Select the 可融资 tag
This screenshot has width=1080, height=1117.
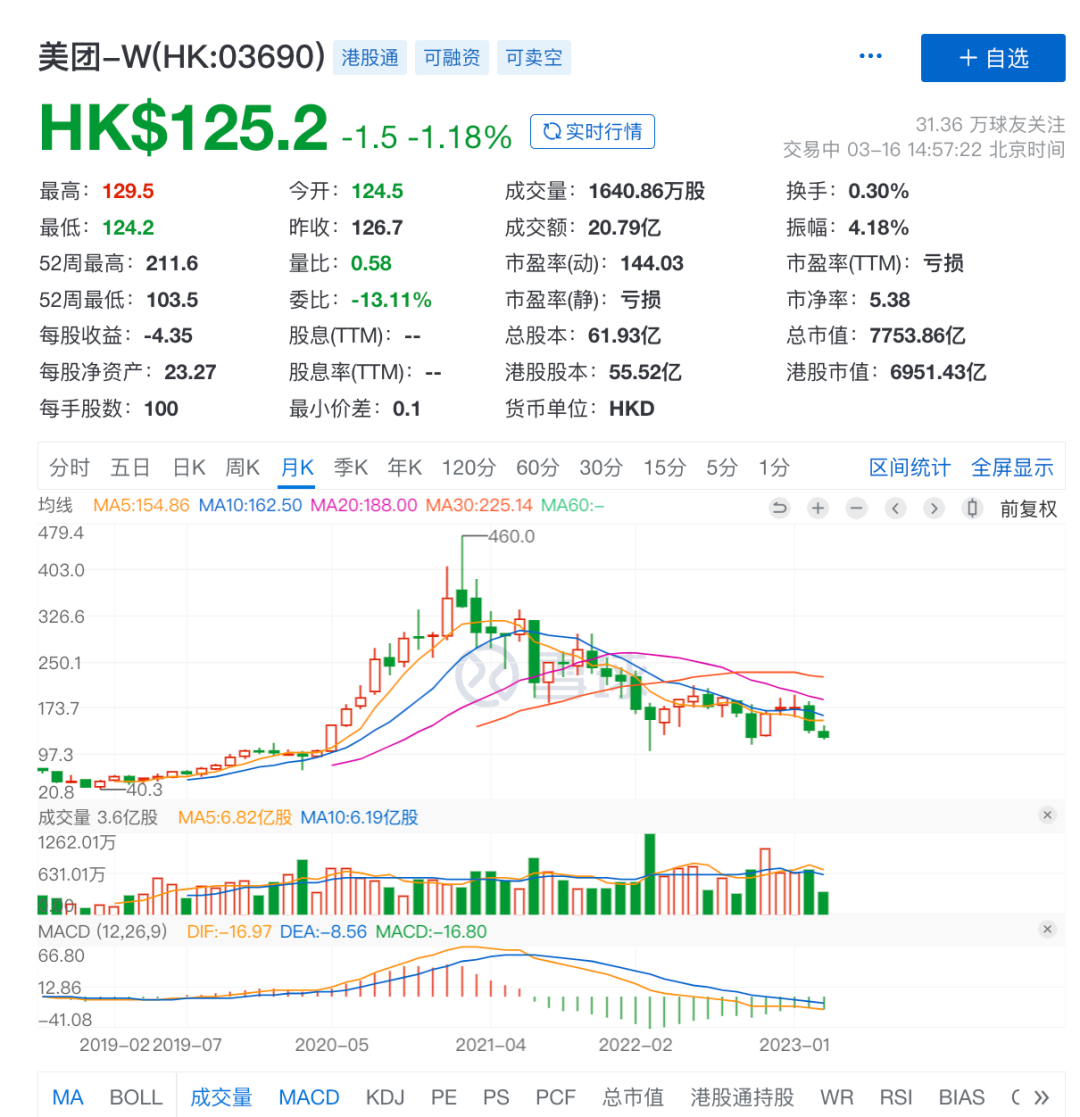point(452,58)
